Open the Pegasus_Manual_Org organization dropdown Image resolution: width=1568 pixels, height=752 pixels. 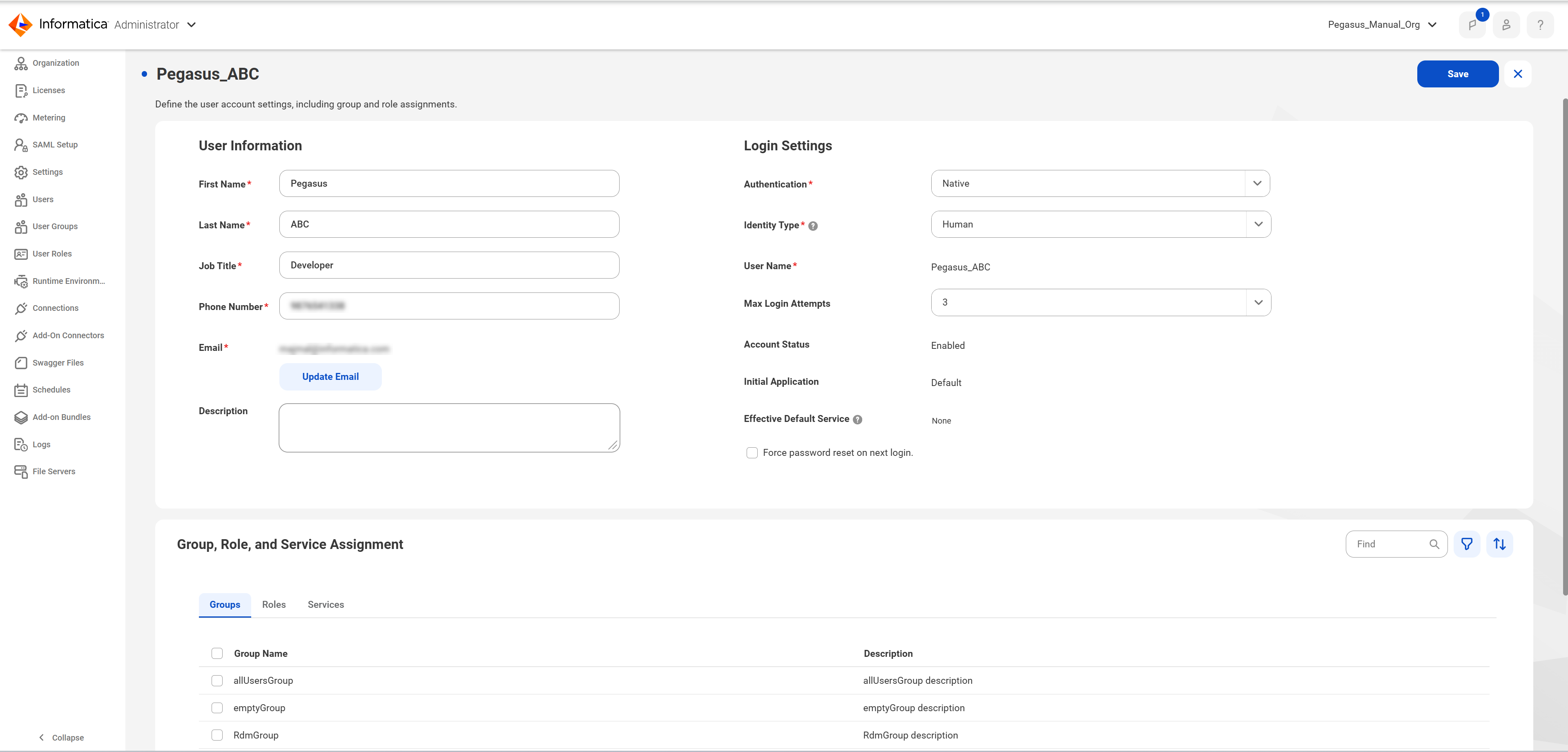pos(1382,25)
